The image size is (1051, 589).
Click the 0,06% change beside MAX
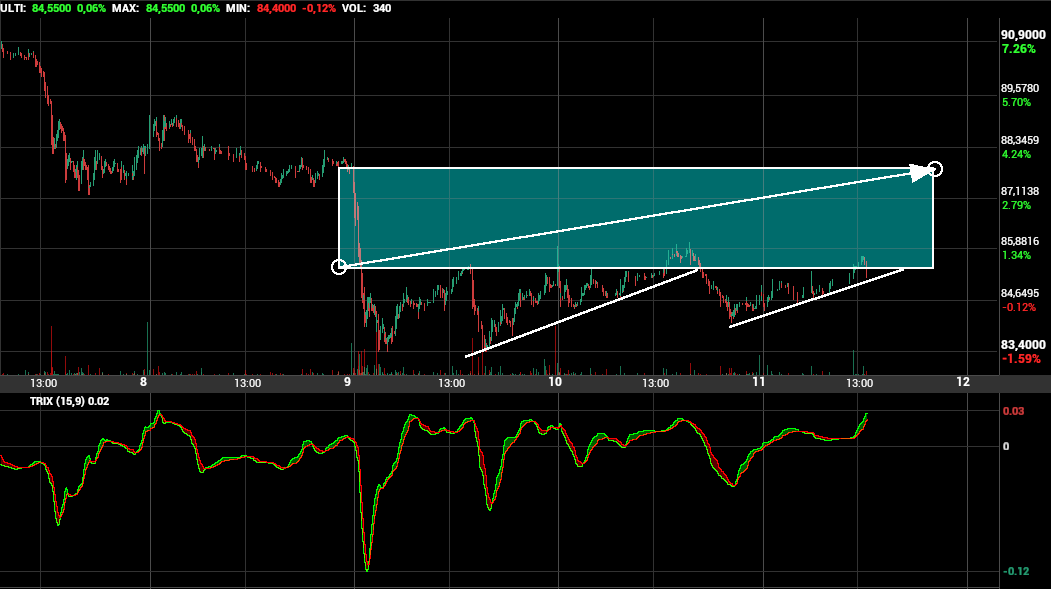(x=205, y=9)
